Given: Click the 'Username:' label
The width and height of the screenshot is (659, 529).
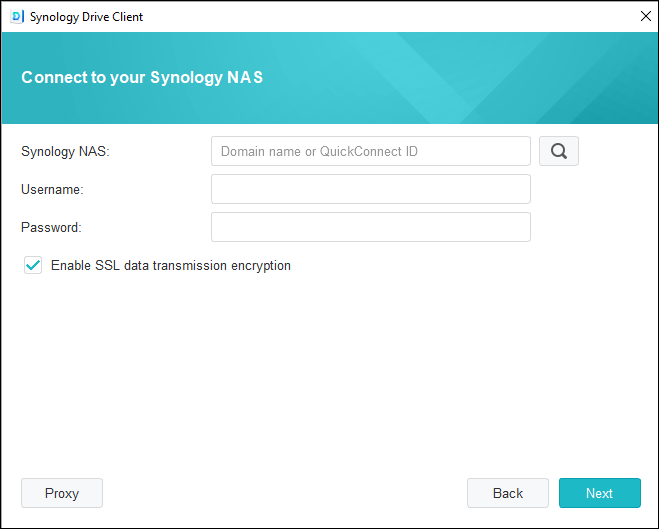Looking at the screenshot, I should click(52, 189).
